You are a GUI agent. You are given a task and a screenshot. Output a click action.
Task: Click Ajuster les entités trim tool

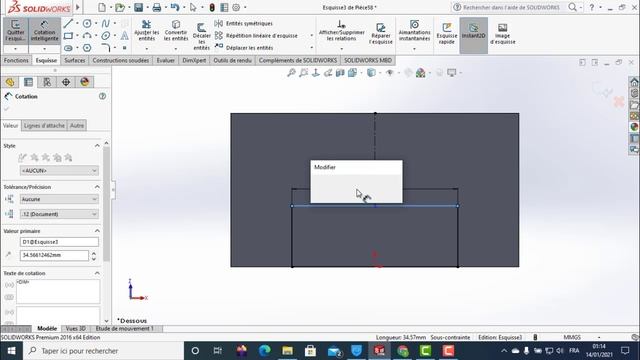pos(147,31)
